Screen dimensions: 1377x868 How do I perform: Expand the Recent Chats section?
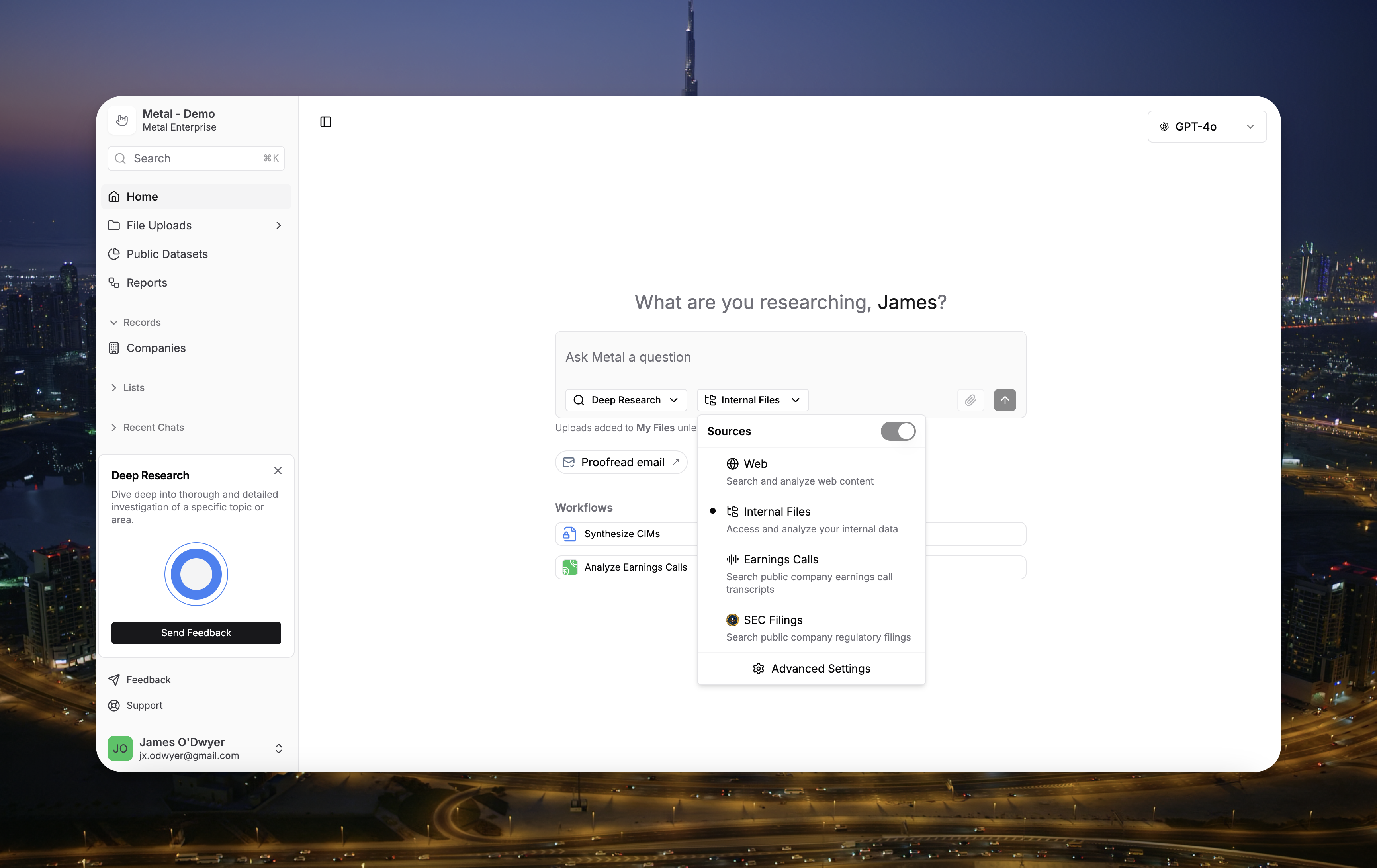click(x=153, y=427)
